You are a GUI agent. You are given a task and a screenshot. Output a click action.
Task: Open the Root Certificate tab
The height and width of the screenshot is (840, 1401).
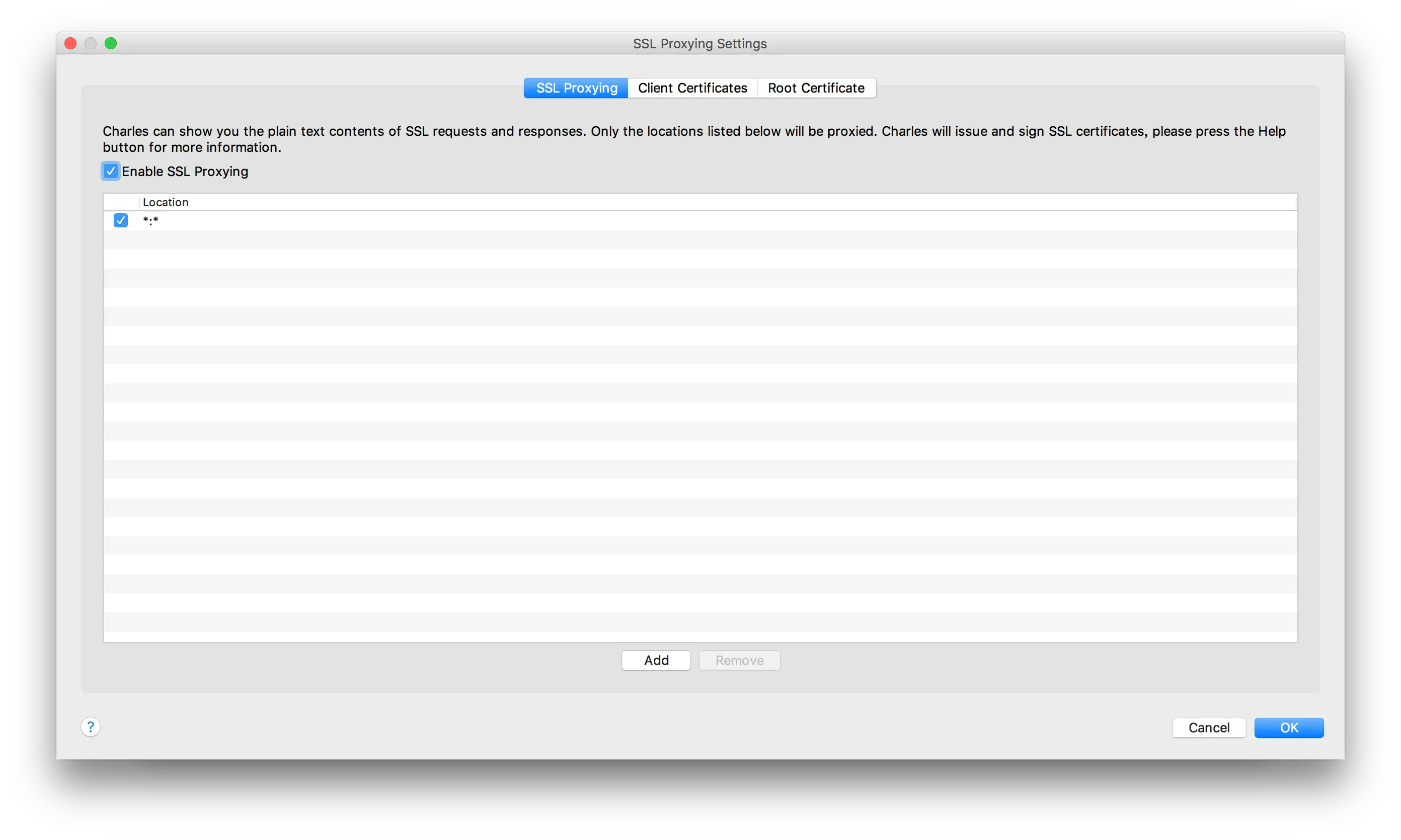pos(815,89)
